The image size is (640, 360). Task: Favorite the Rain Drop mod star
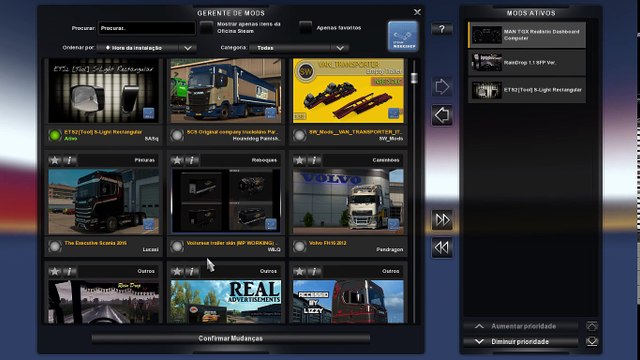pos(55,271)
